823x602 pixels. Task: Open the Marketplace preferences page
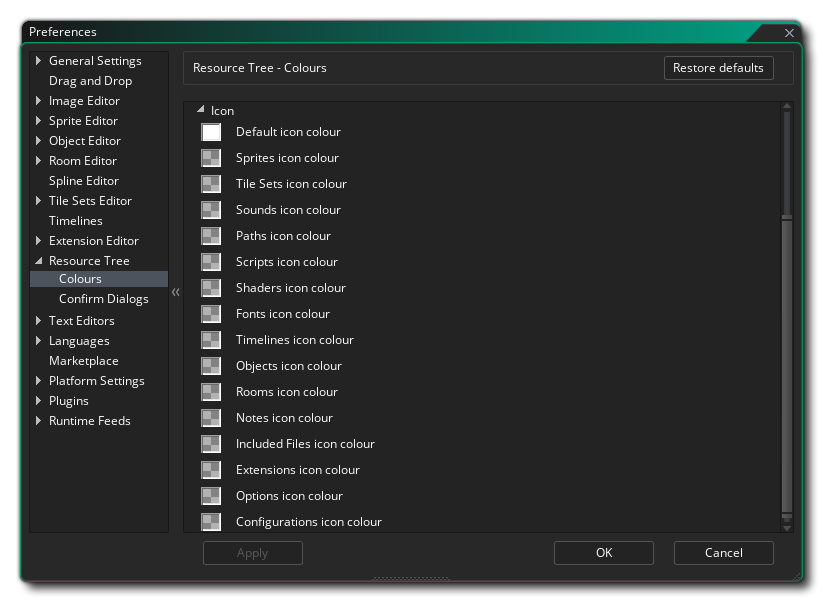[83, 360]
